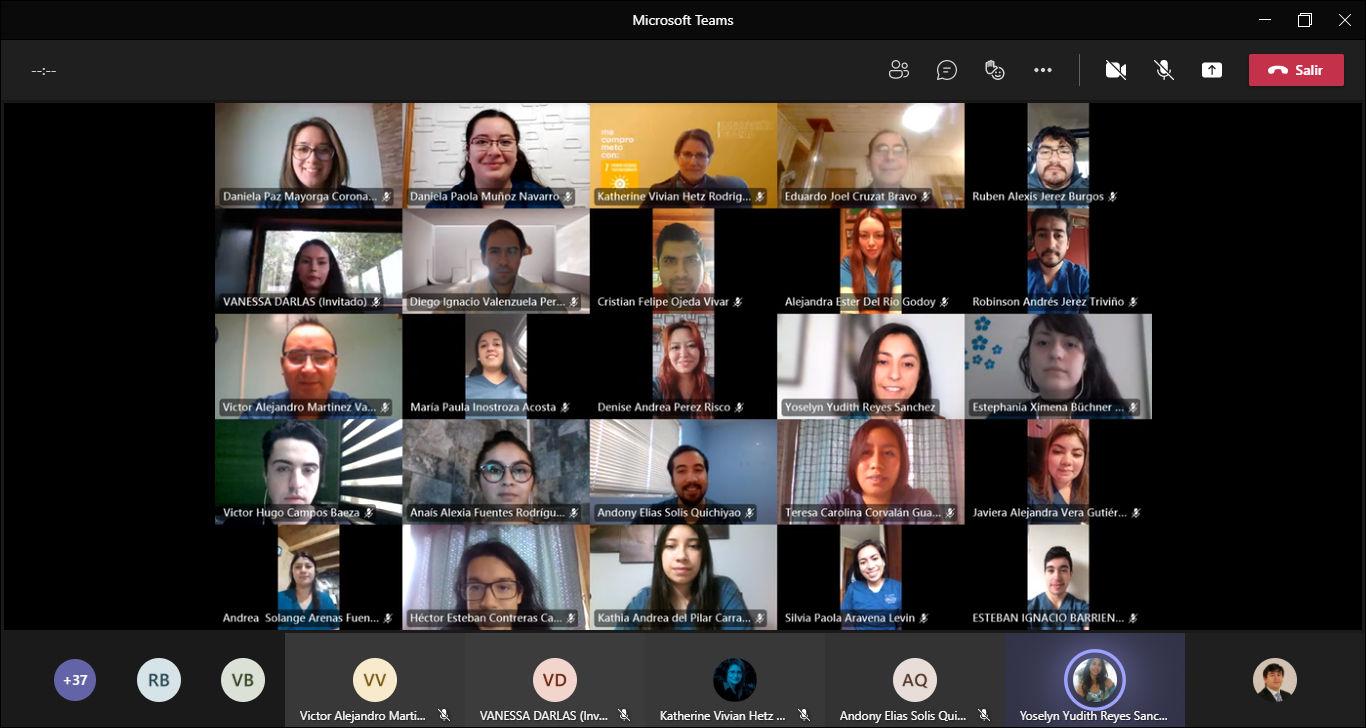Restore down the Microsoft Teams window
The width and height of the screenshot is (1366, 728).
[1304, 20]
